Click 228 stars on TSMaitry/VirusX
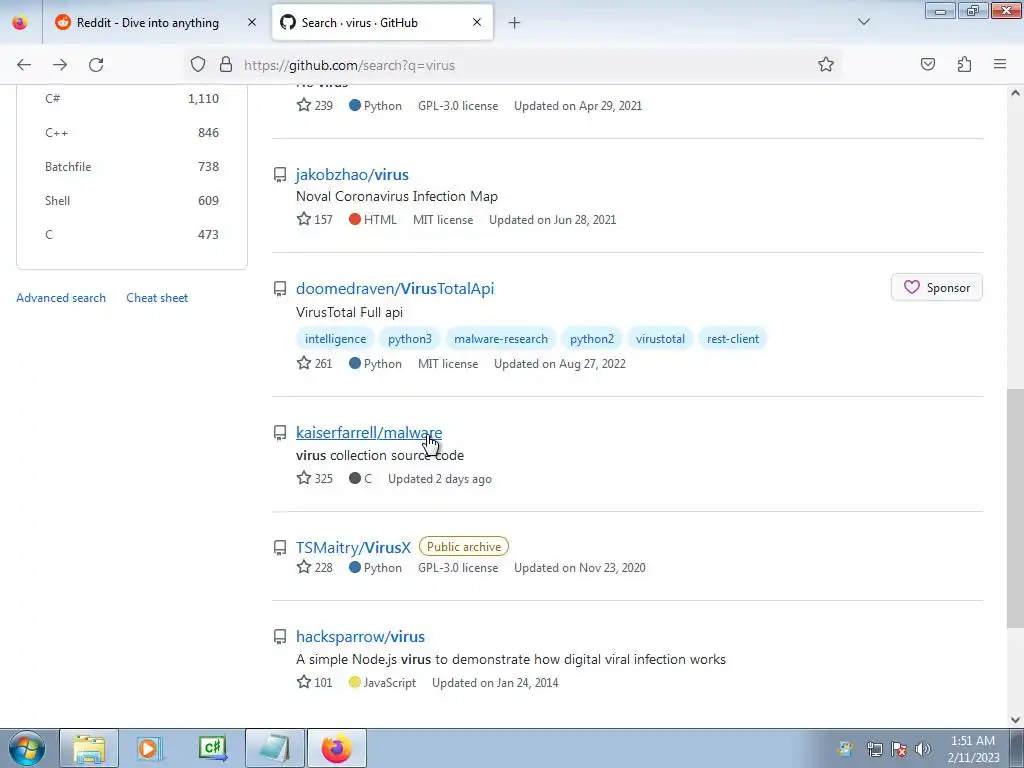 (x=315, y=568)
